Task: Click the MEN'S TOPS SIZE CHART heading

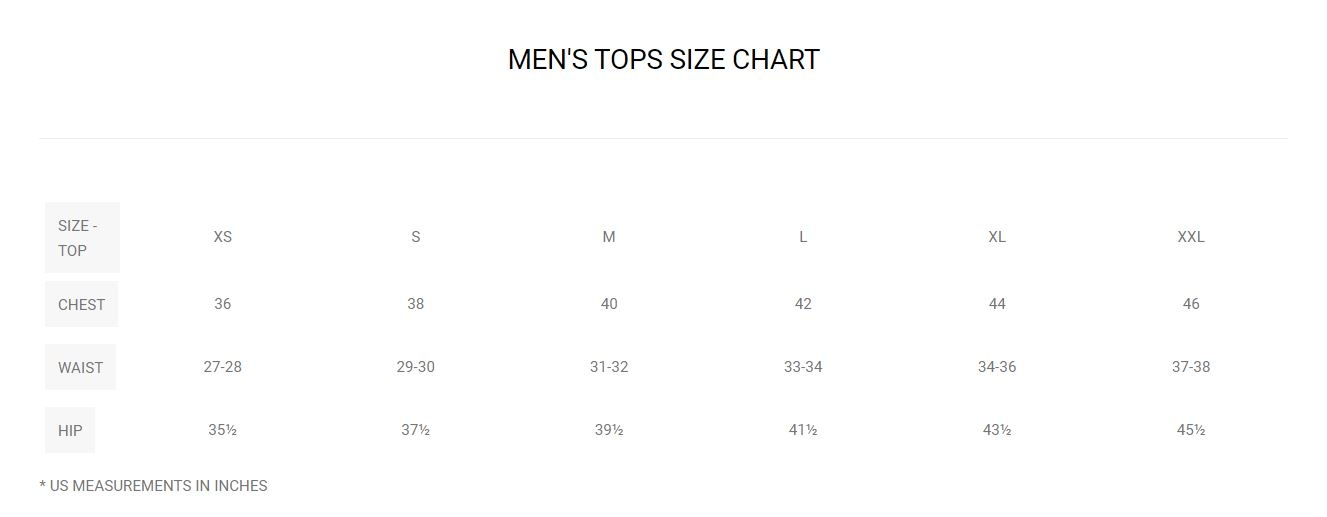Action: pos(663,60)
